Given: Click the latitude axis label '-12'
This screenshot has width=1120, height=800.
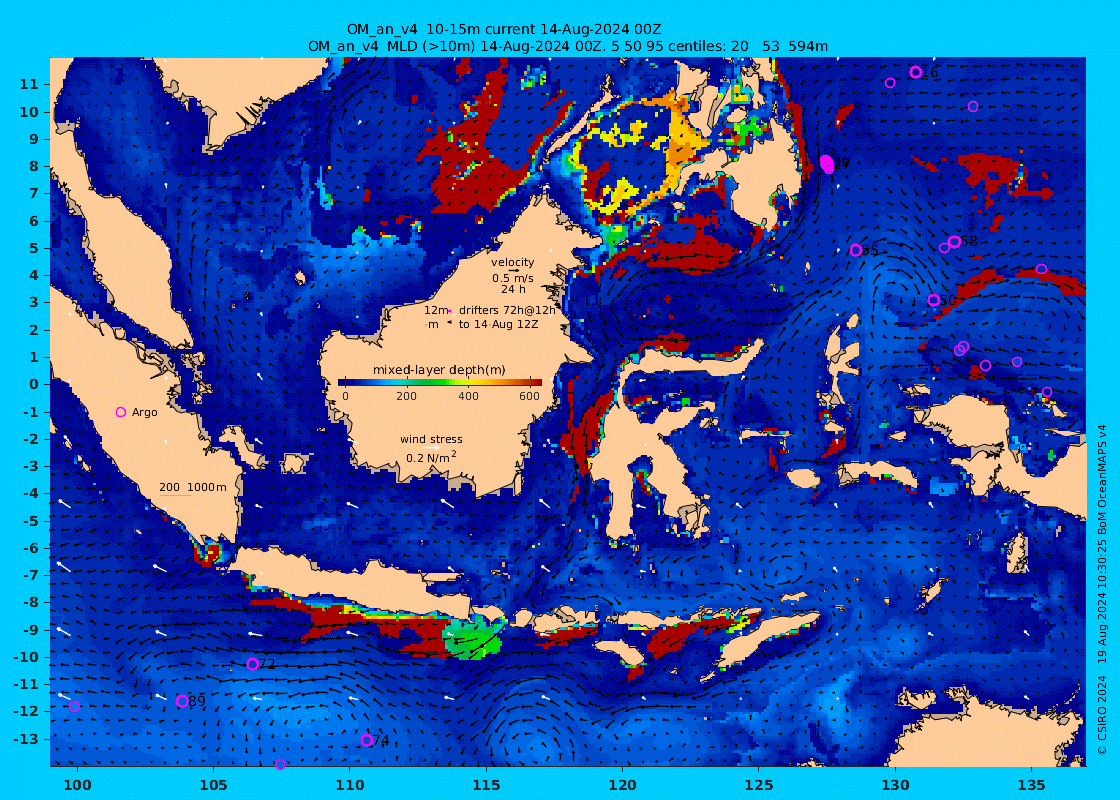Looking at the screenshot, I should [x=26, y=711].
